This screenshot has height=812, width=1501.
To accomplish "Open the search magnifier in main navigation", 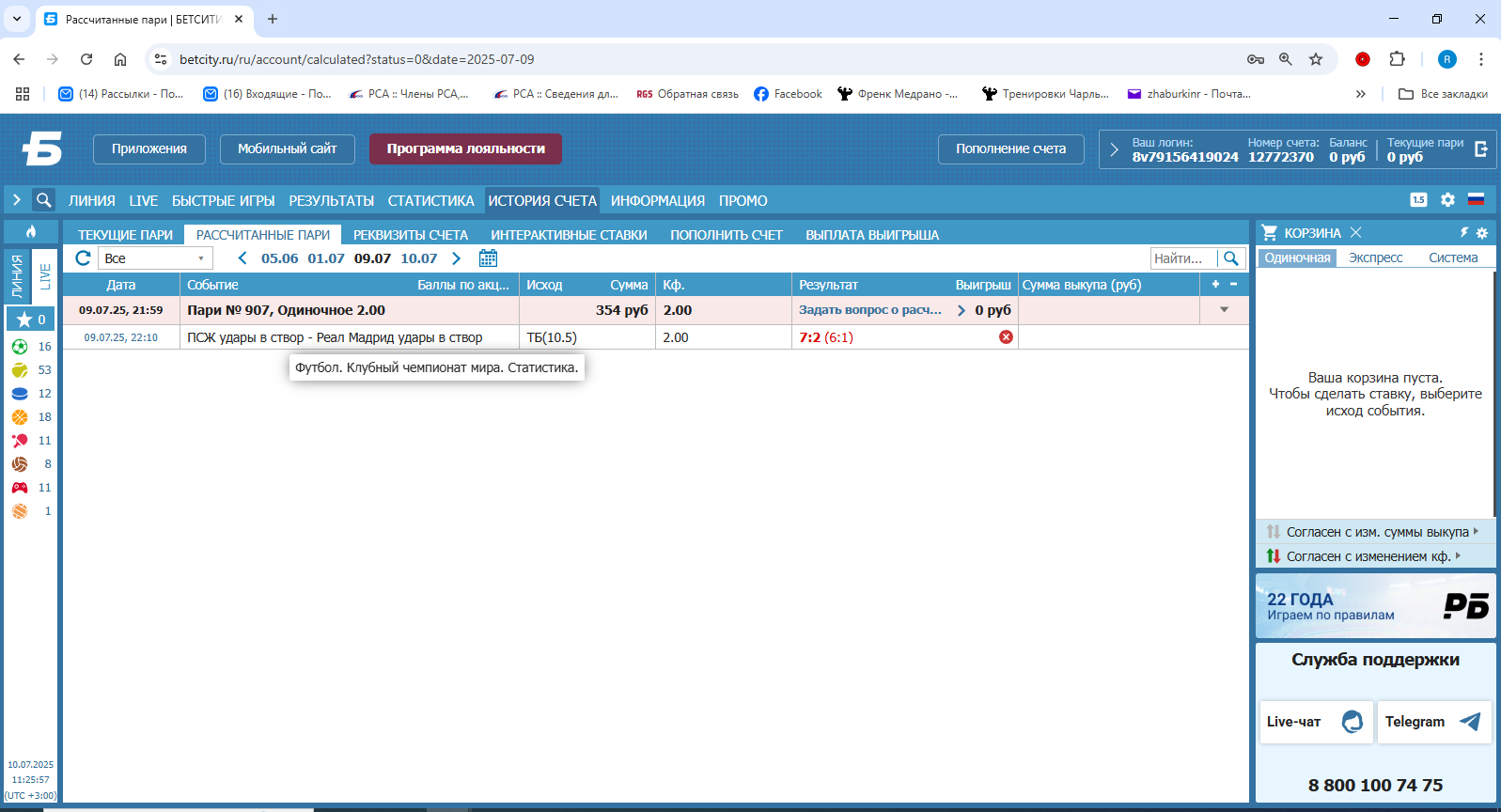I will point(43,200).
